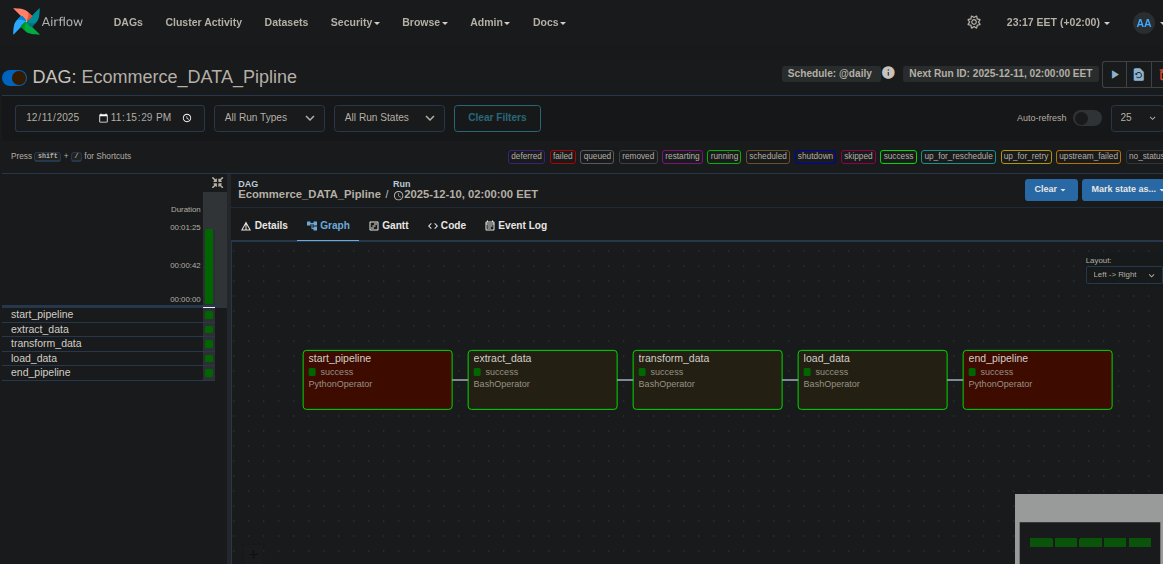Click the AA user avatar

(x=1144, y=22)
